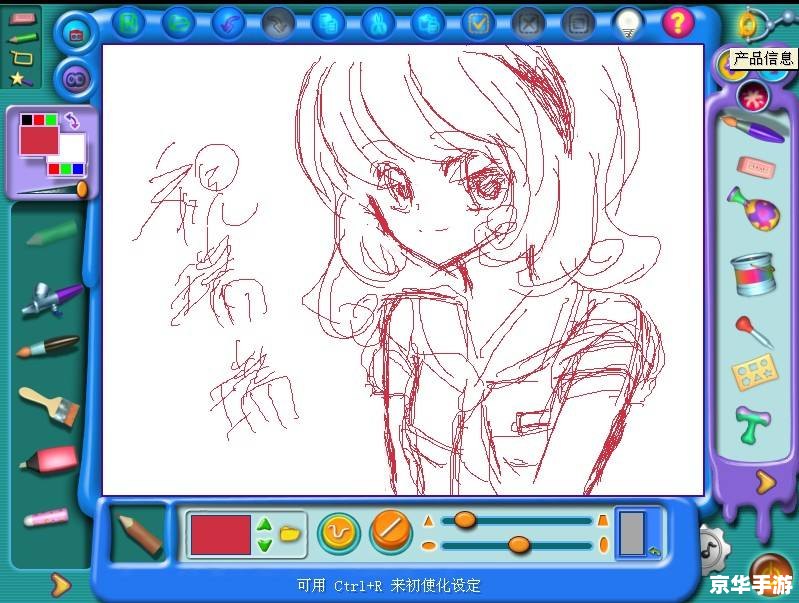This screenshot has width=799, height=603.
Task: Expand more tools with right panel arrow
Action: (765, 481)
